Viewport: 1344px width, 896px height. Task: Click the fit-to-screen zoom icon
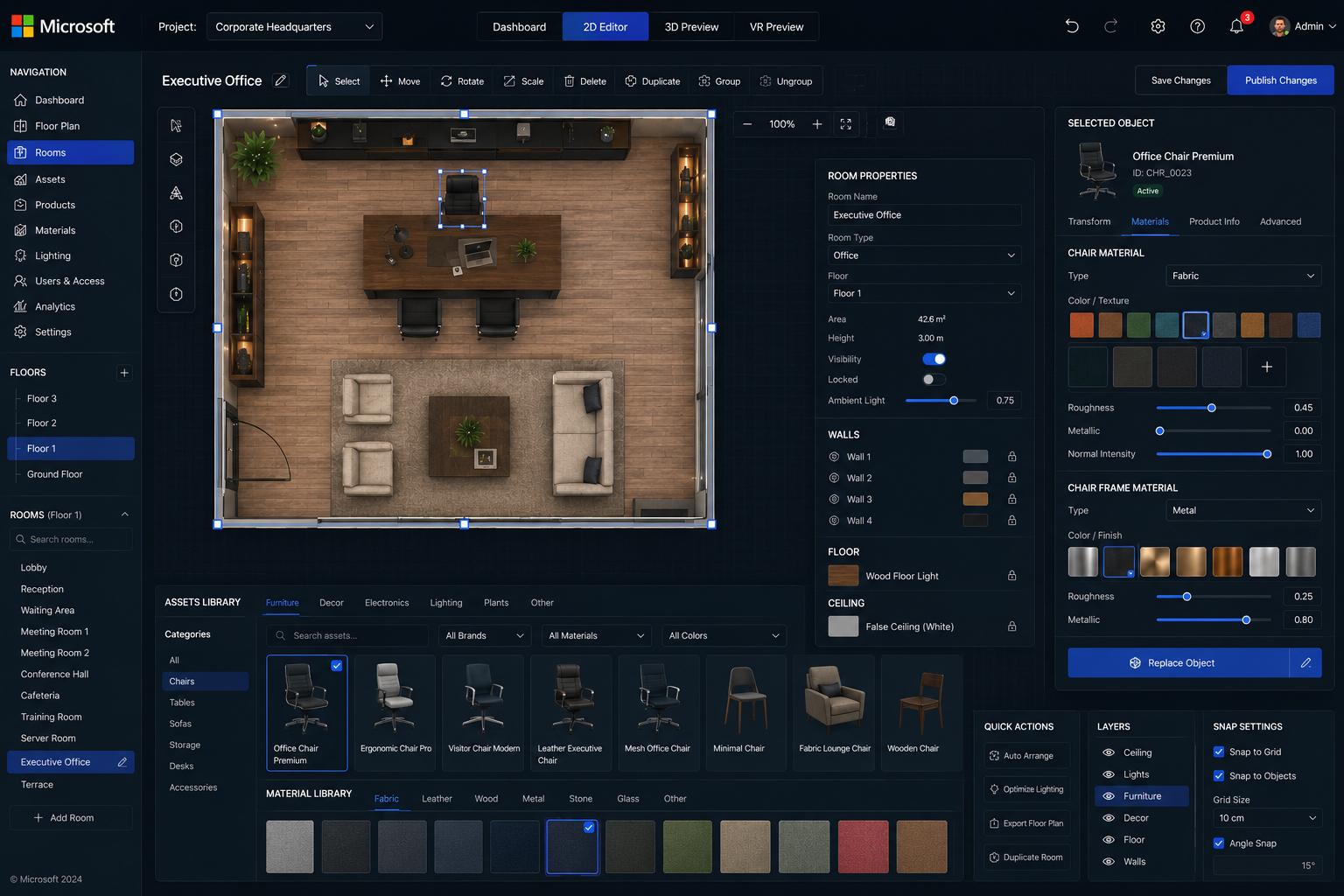click(x=846, y=124)
